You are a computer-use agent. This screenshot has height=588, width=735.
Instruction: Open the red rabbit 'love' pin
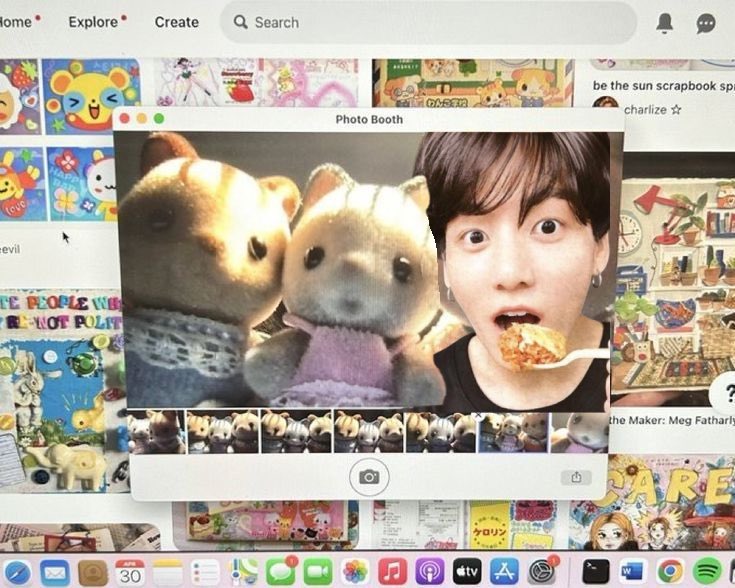tap(22, 184)
